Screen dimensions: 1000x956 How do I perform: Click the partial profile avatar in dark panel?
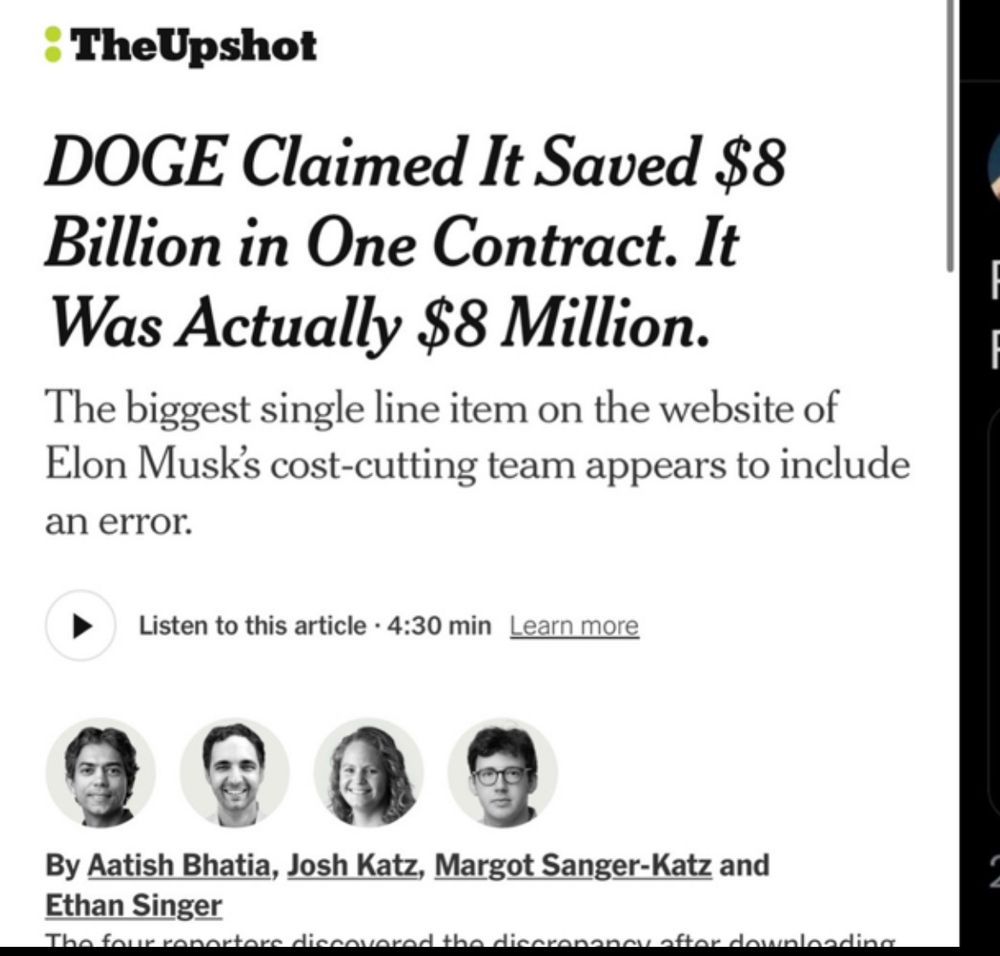[994, 169]
